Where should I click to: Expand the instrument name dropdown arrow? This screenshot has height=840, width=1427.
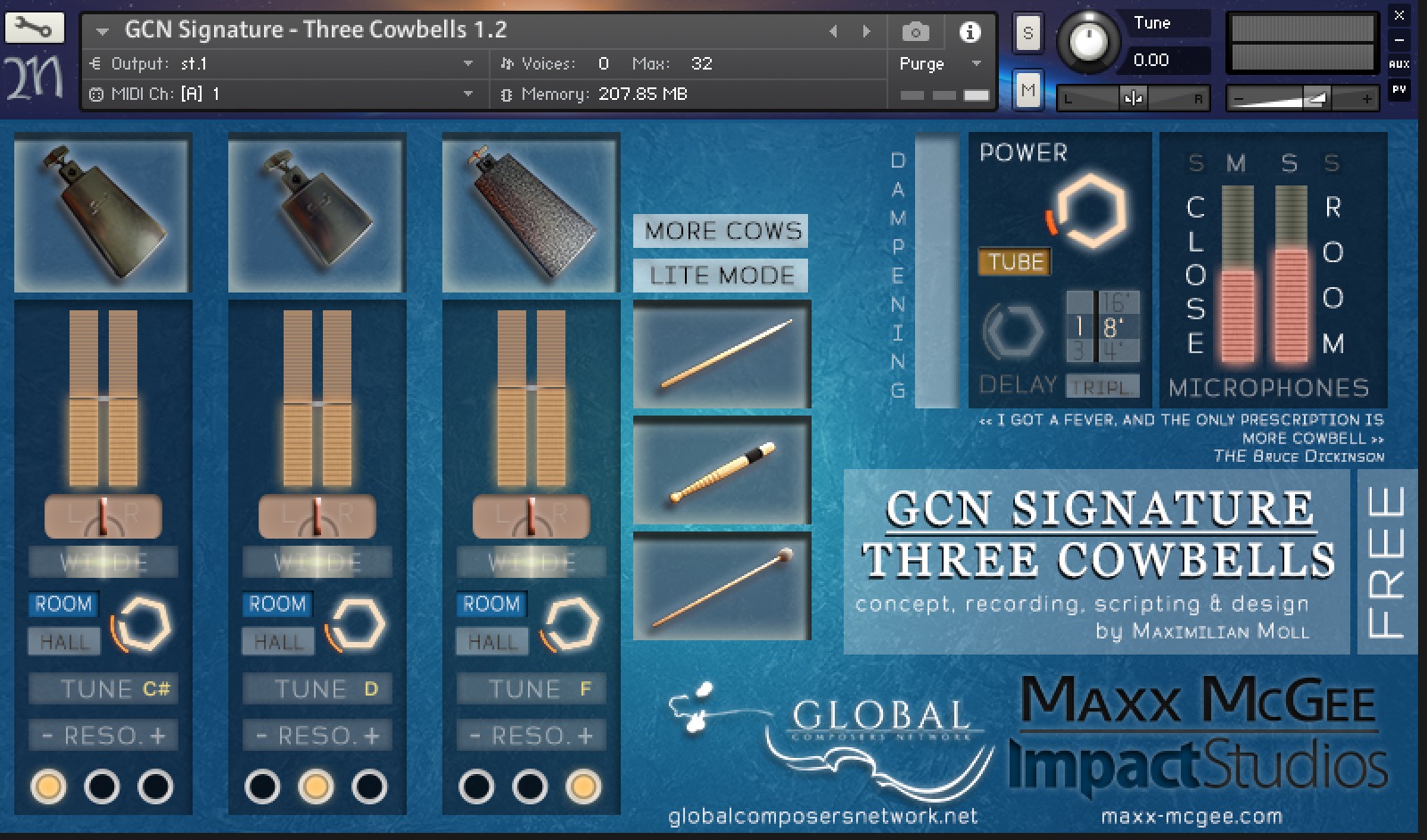[102, 32]
